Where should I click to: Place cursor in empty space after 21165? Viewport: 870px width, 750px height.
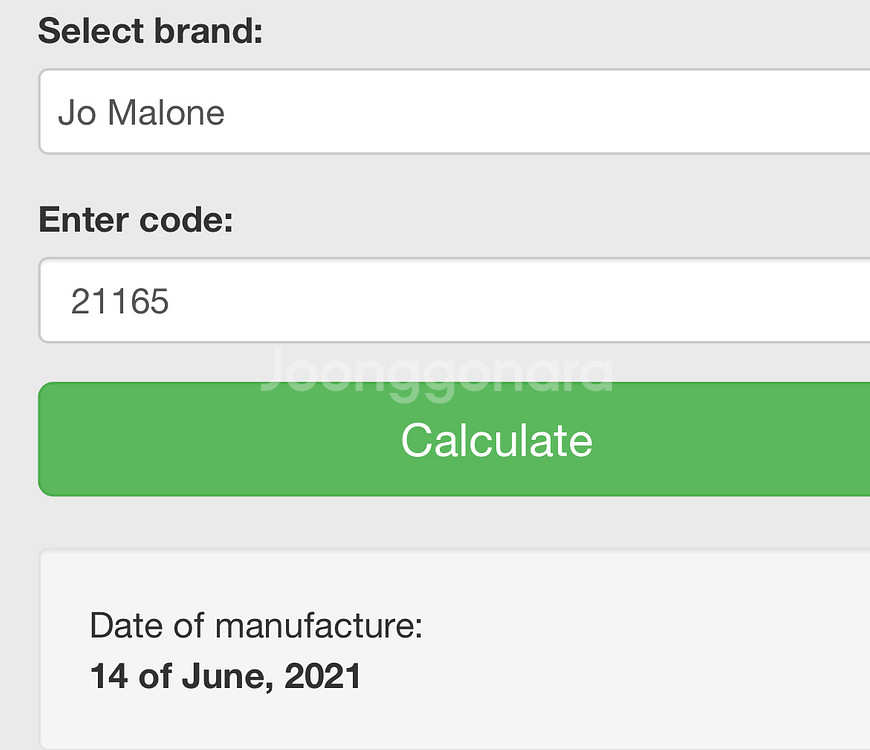point(500,300)
